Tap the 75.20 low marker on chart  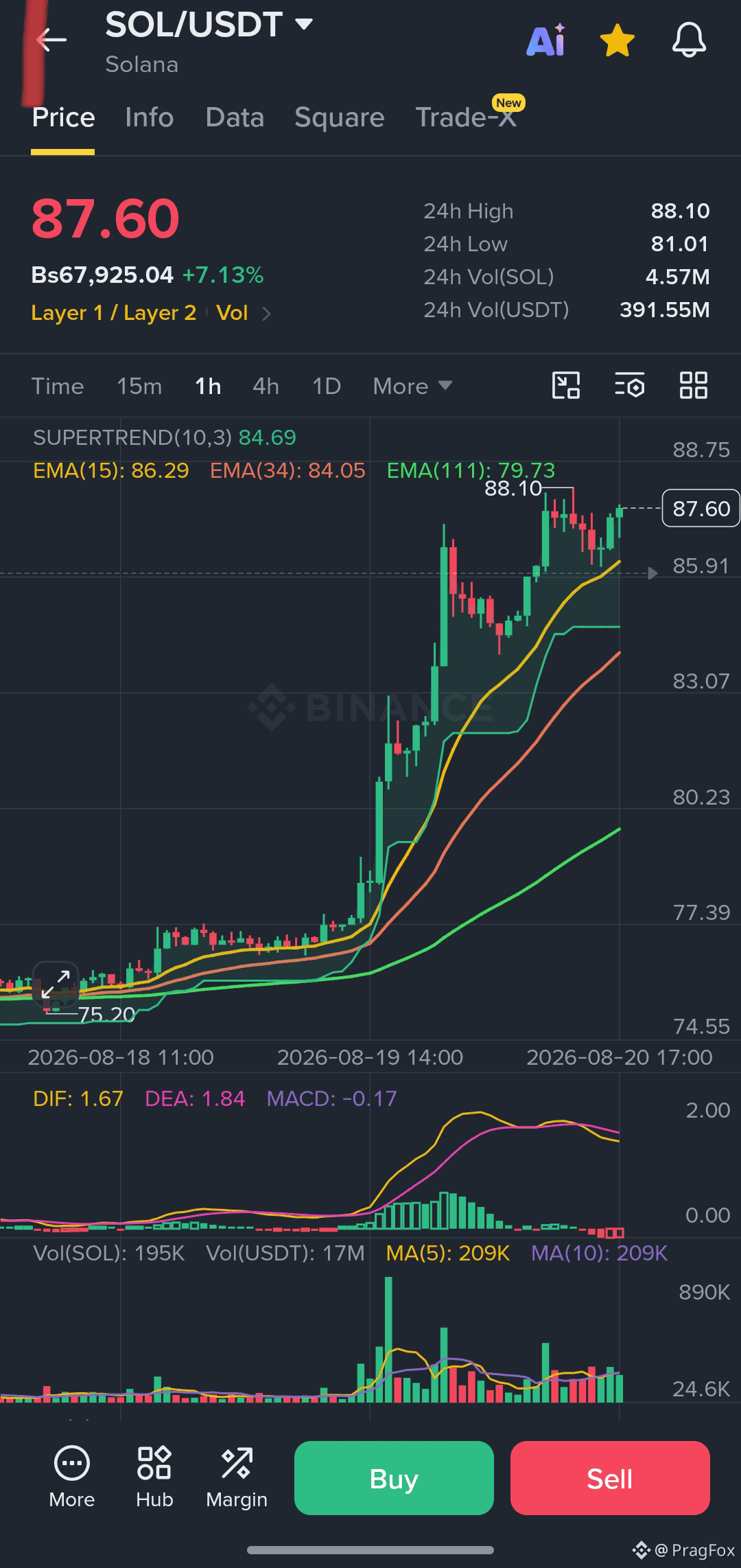point(106,1014)
